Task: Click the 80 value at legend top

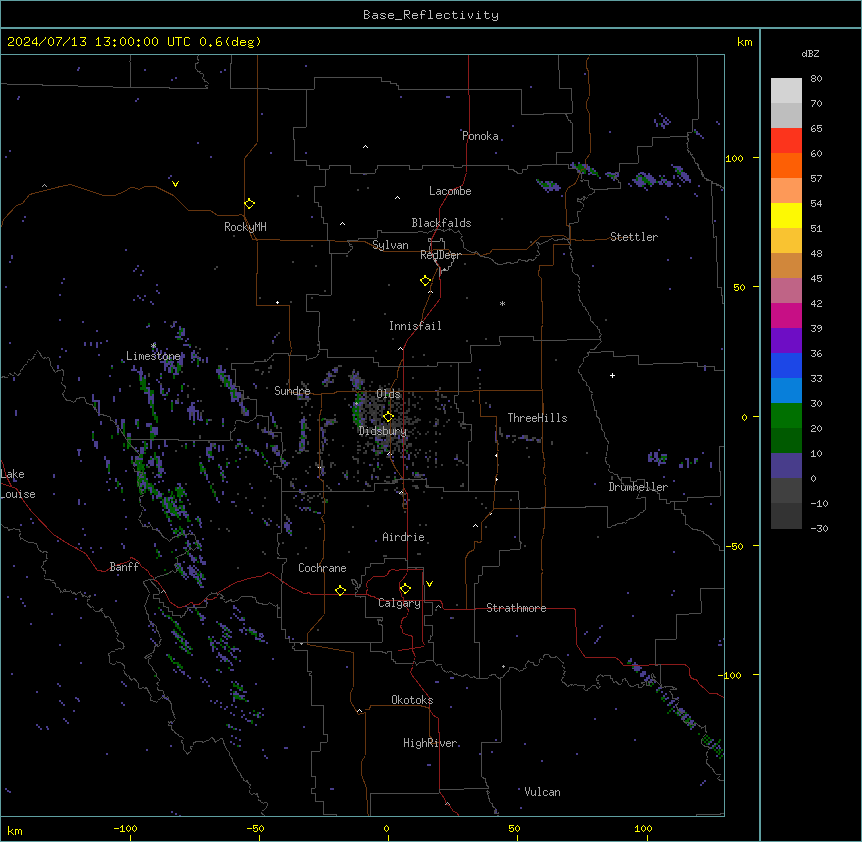Action: (816, 79)
